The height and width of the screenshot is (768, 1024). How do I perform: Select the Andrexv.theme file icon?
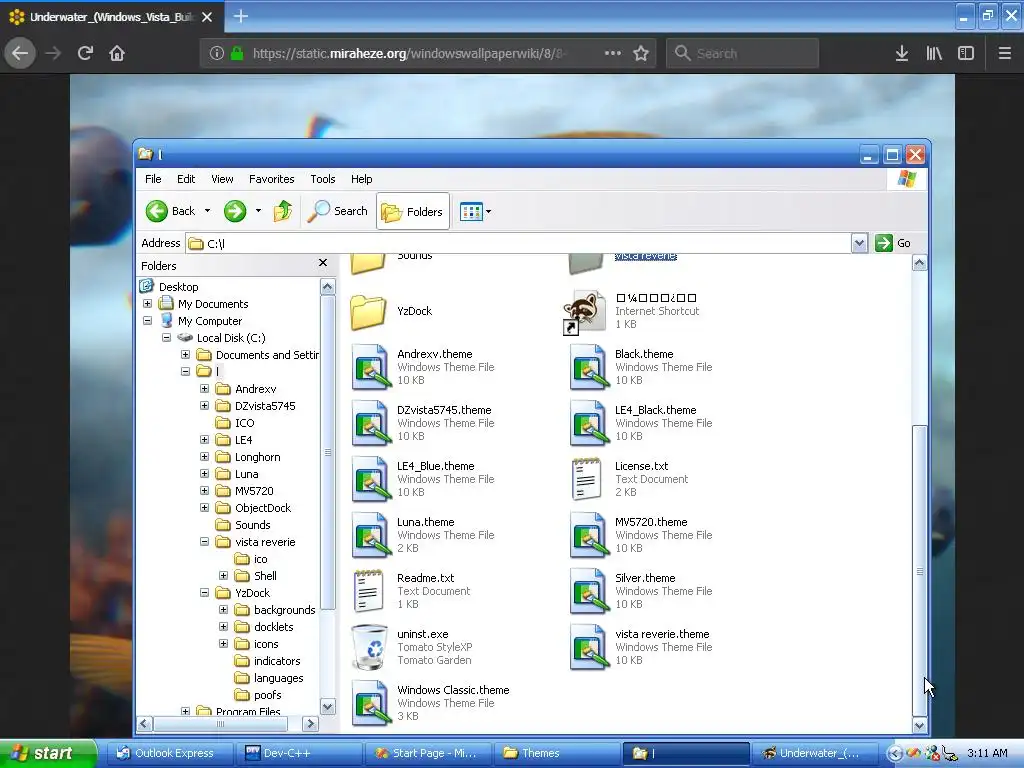coord(371,367)
